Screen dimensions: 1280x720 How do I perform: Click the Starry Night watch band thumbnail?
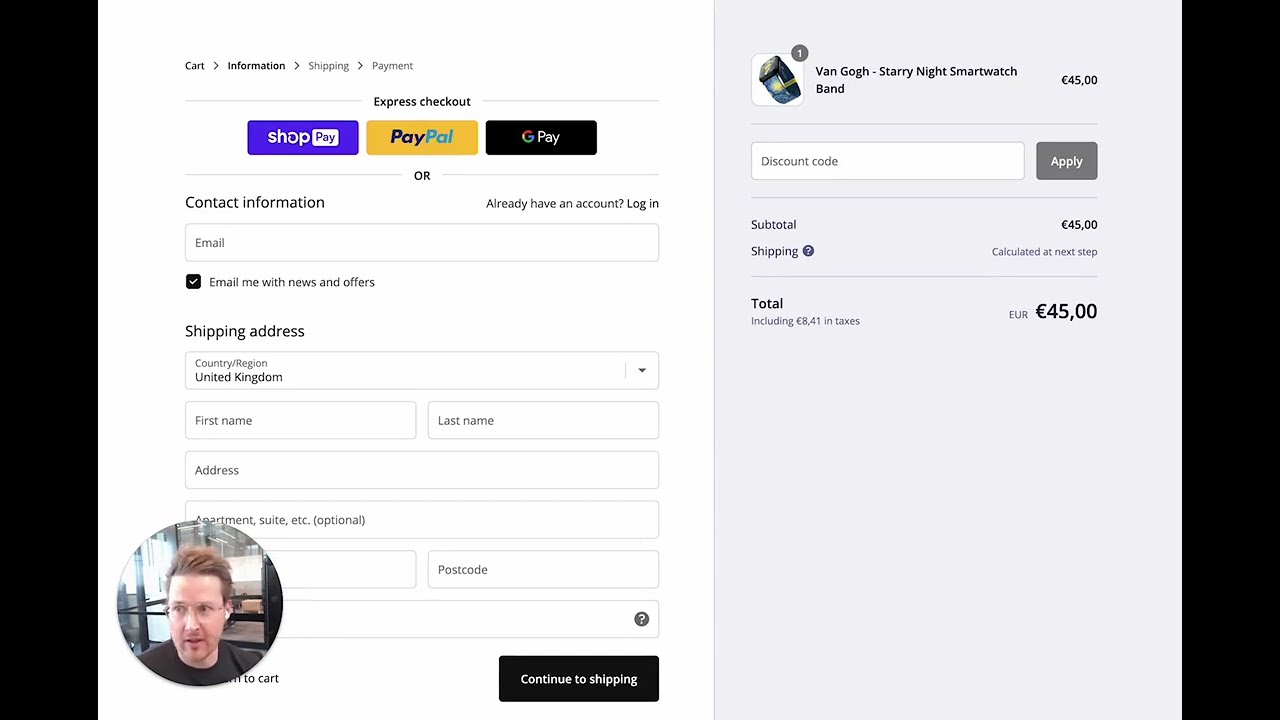[x=777, y=80]
